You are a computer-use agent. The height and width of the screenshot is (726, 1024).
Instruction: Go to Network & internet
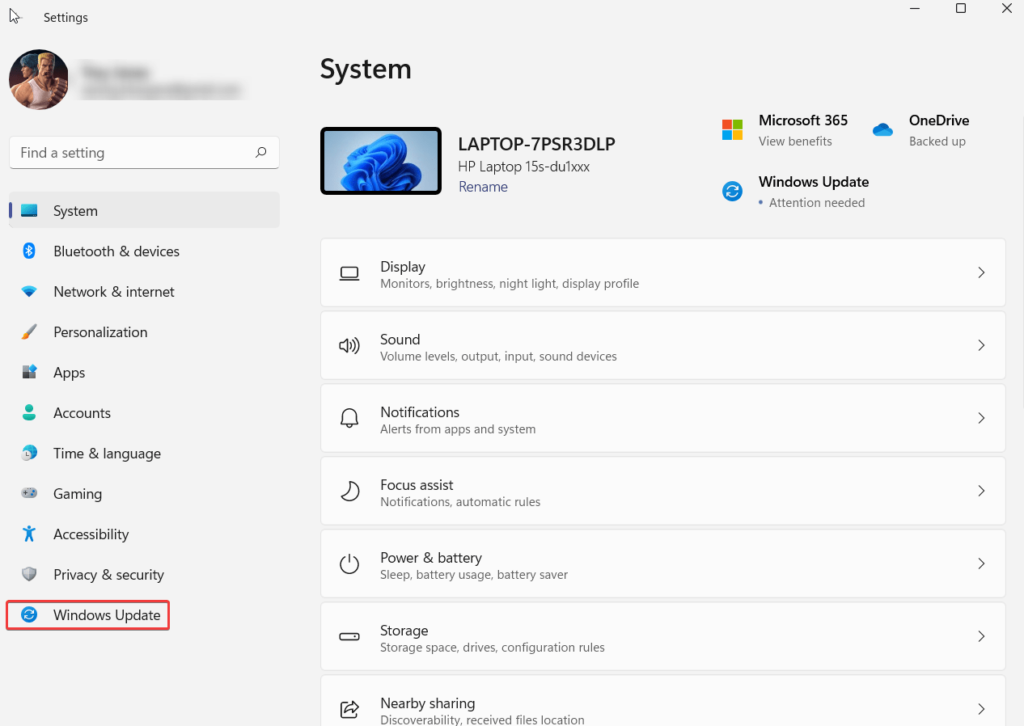coord(114,291)
